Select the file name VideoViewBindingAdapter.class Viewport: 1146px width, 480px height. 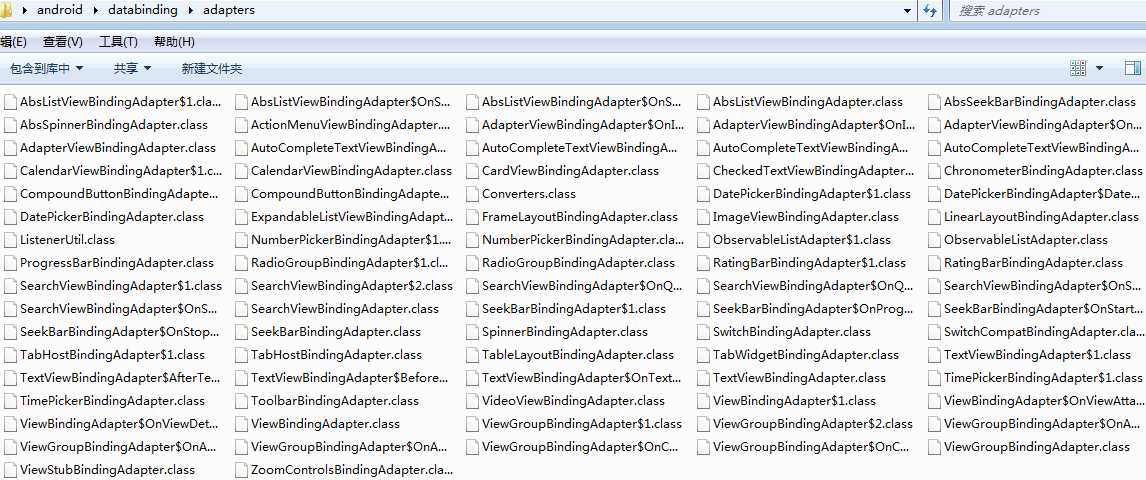tap(574, 401)
